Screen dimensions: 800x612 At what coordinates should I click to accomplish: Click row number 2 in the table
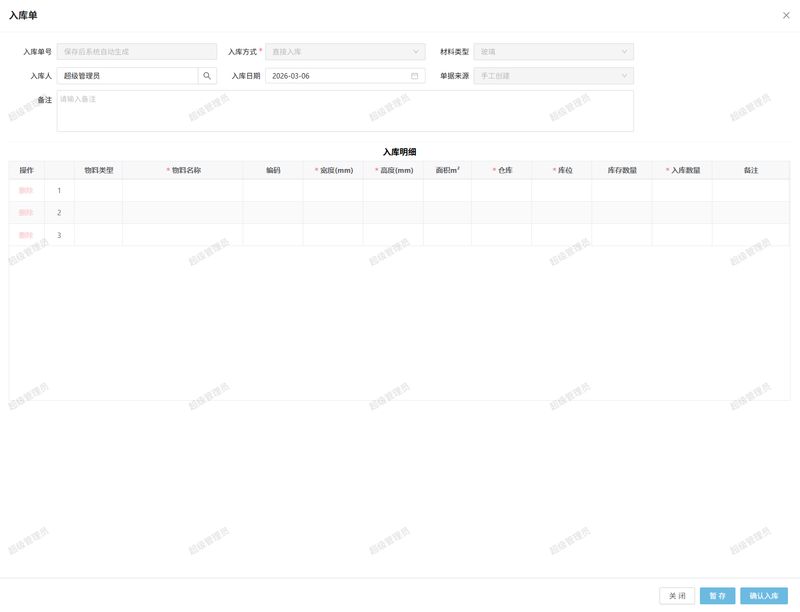[x=59, y=213]
